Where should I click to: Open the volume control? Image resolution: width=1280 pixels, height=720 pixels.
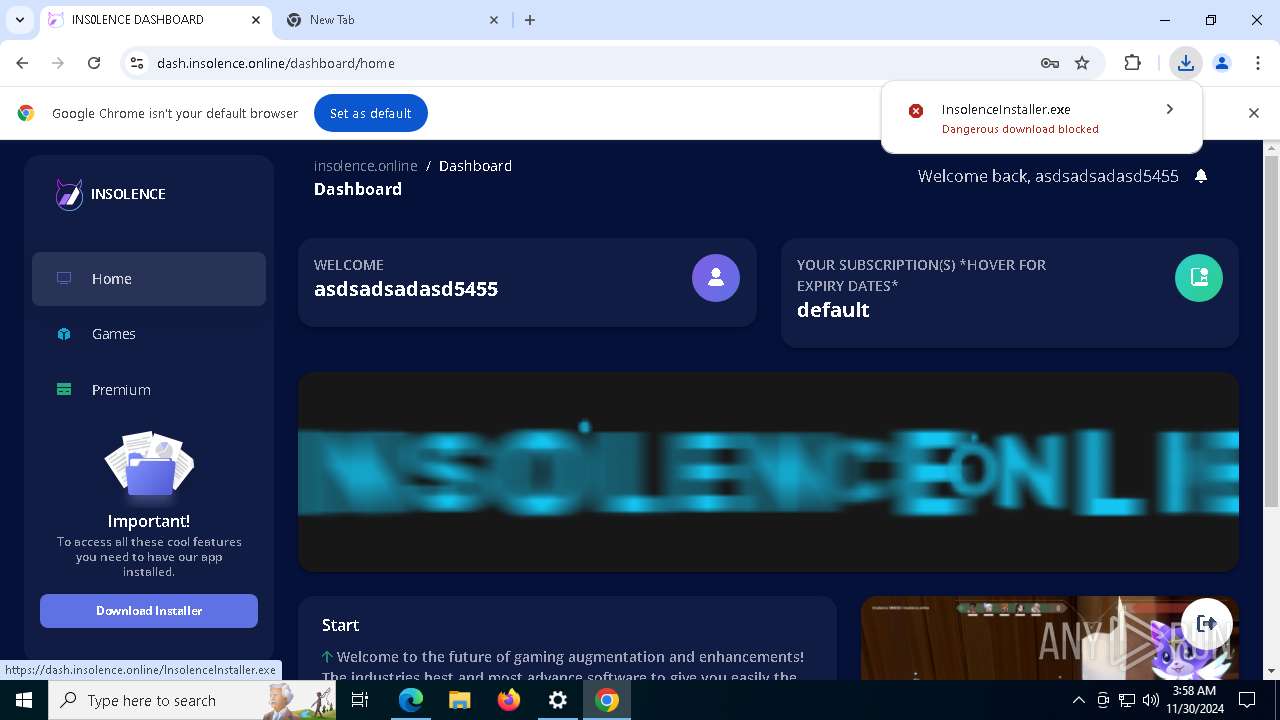[x=1150, y=700]
